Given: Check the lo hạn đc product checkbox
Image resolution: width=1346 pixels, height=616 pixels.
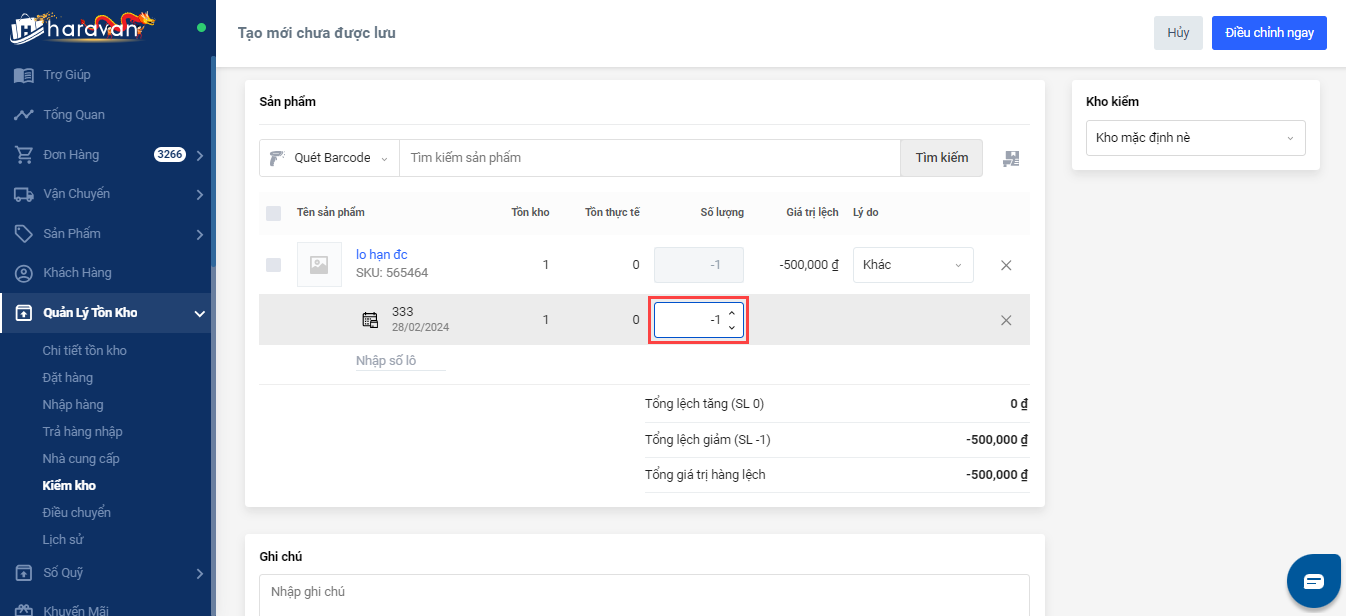Looking at the screenshot, I should (274, 265).
